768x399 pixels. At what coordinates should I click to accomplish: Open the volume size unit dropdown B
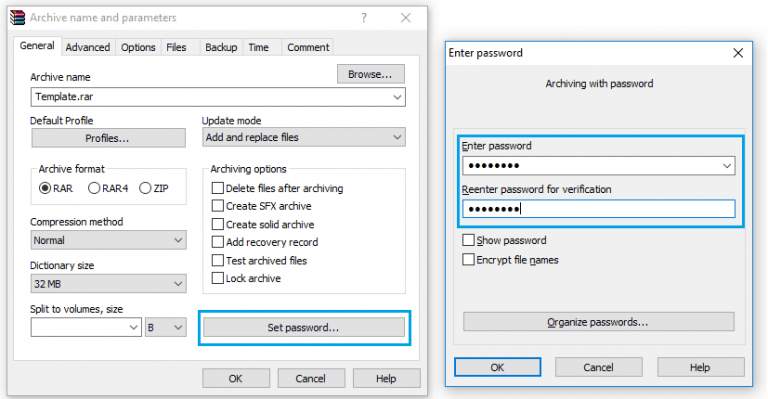point(166,328)
